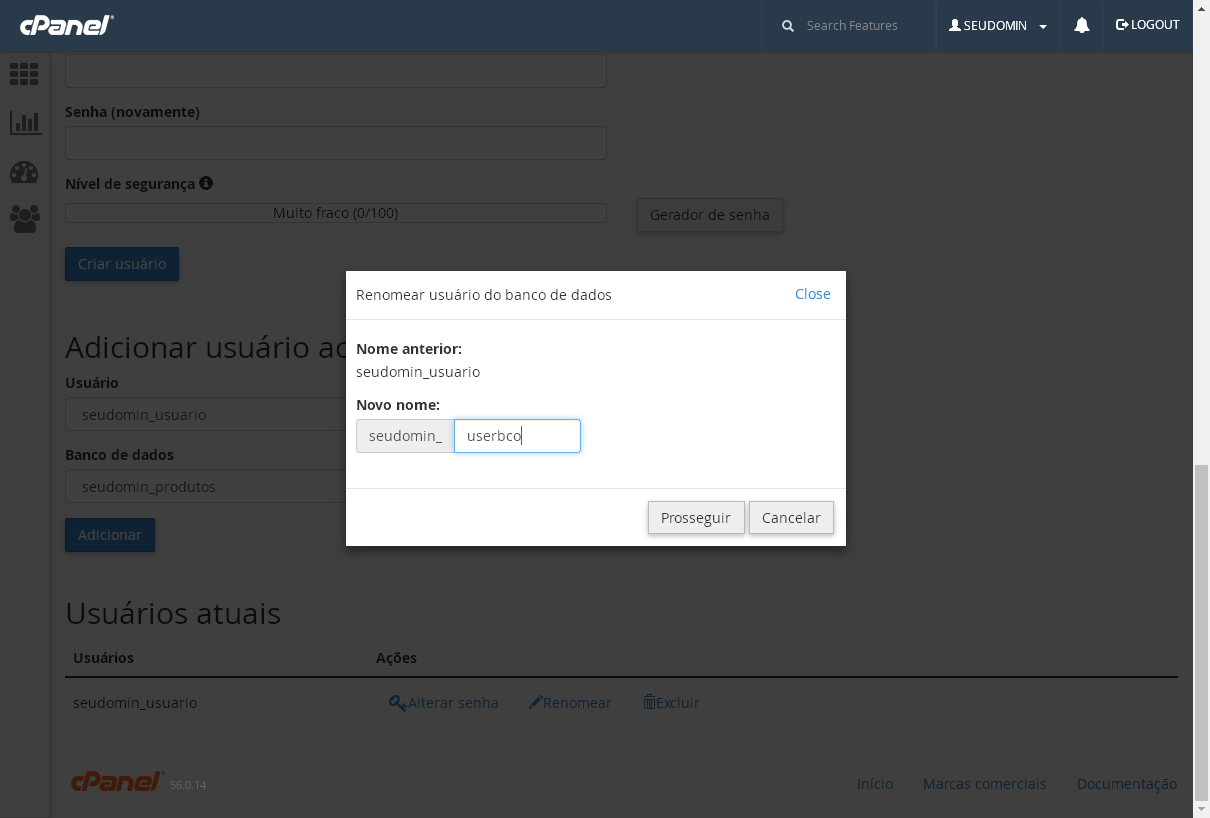Open User Manager people icon in sidebar
This screenshot has height=818, width=1210.
pos(25,219)
